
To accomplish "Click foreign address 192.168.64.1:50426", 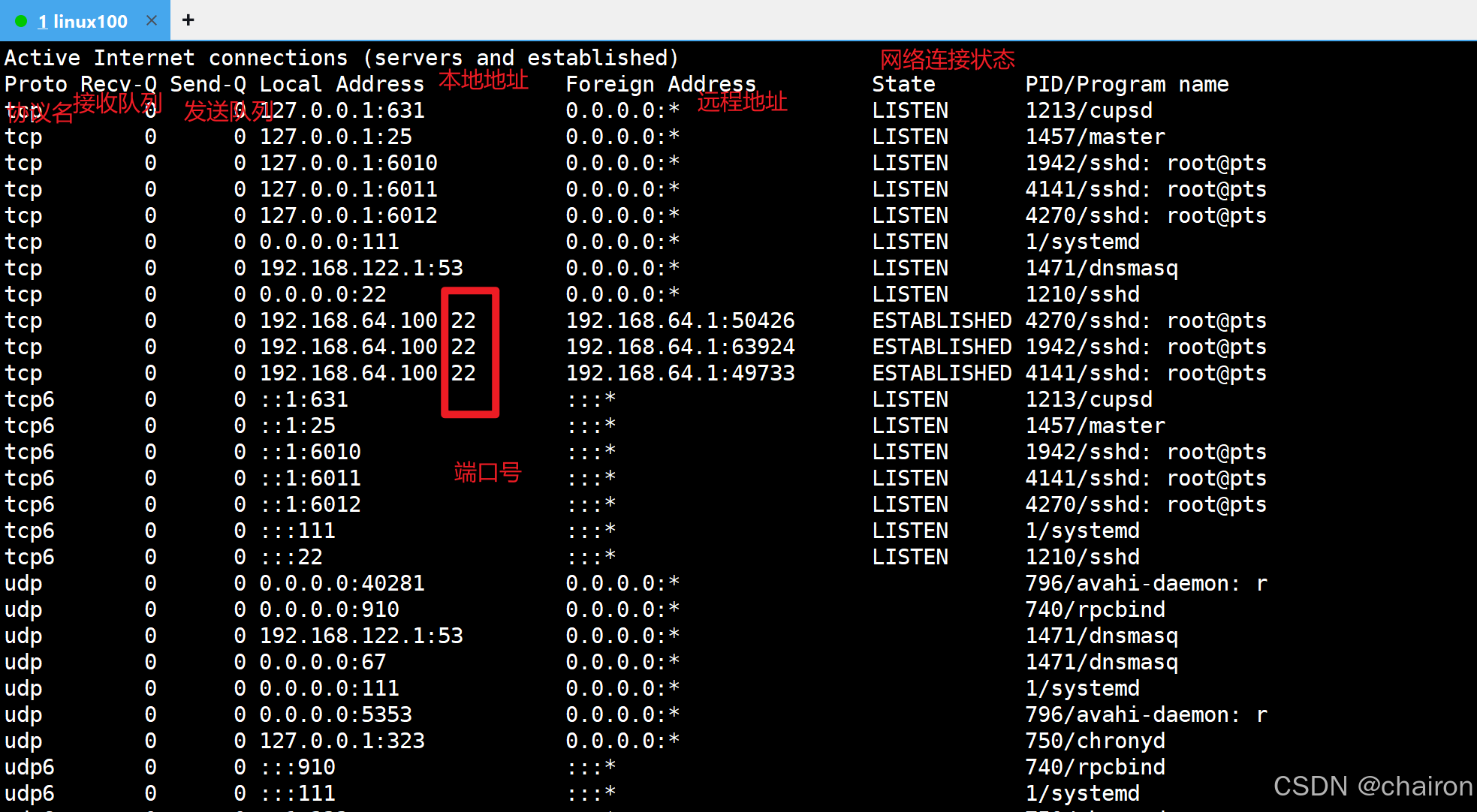I will pyautogui.click(x=680, y=320).
